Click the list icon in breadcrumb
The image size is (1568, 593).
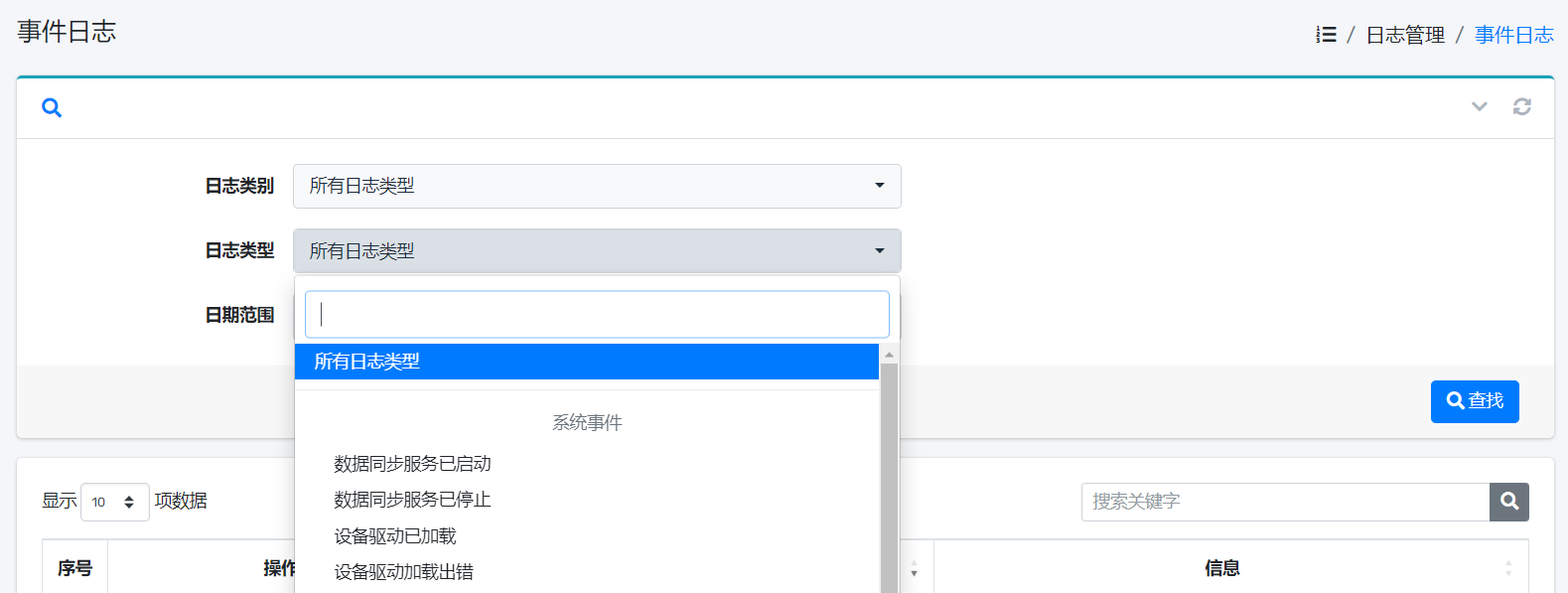[x=1326, y=35]
